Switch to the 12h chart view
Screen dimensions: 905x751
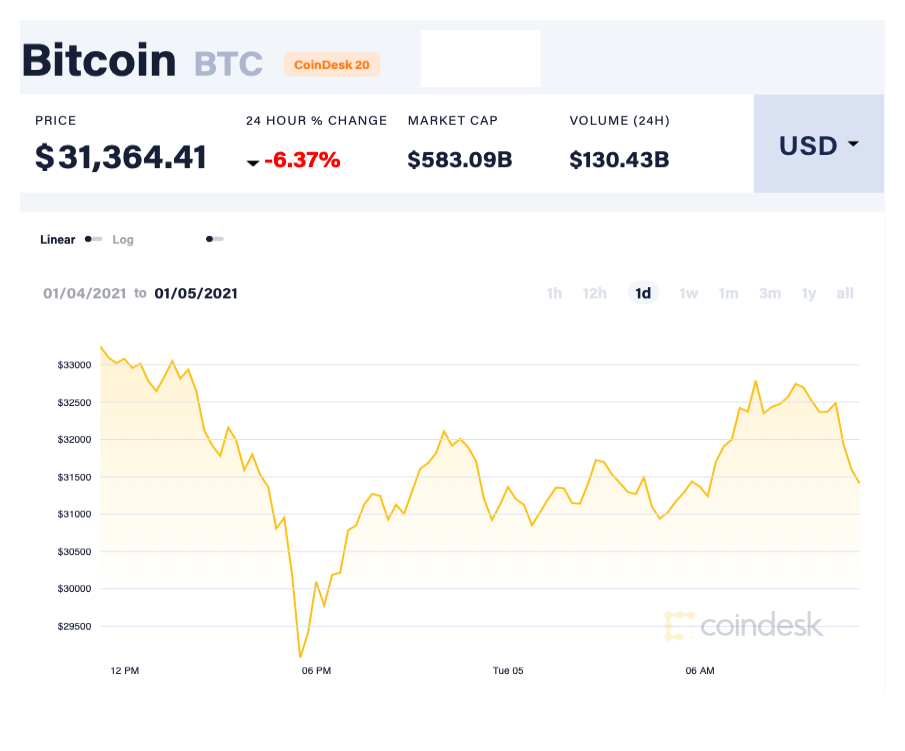click(594, 293)
